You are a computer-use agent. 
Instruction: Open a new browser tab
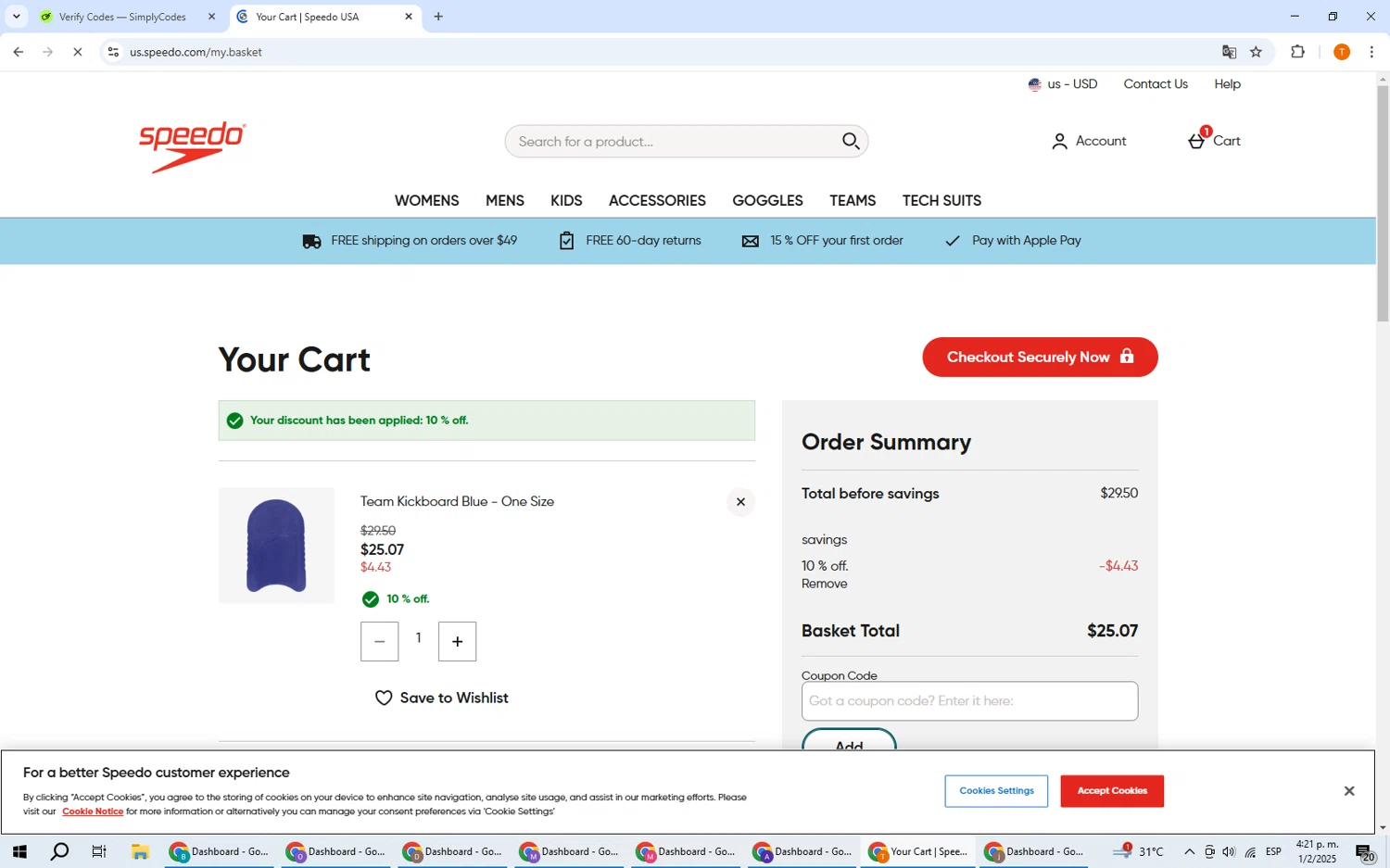pos(438,17)
